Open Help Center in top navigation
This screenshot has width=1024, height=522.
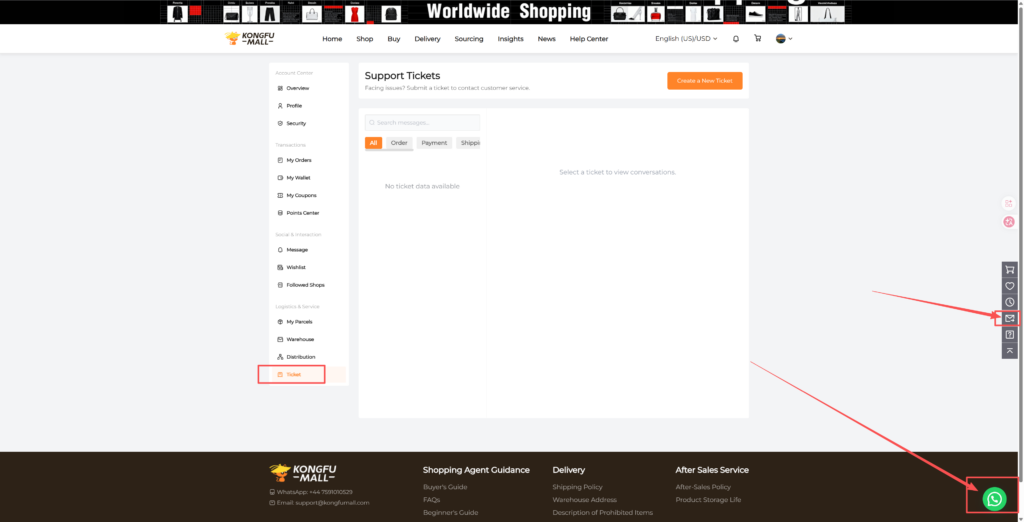[588, 39]
